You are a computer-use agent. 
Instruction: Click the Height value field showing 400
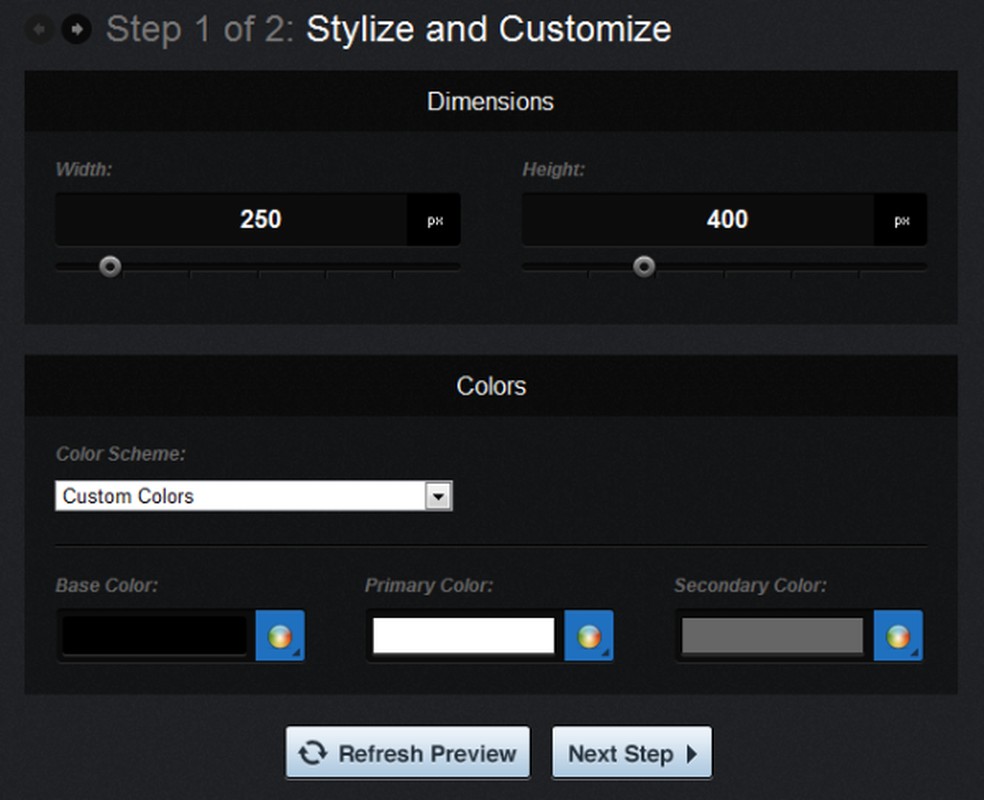point(698,220)
